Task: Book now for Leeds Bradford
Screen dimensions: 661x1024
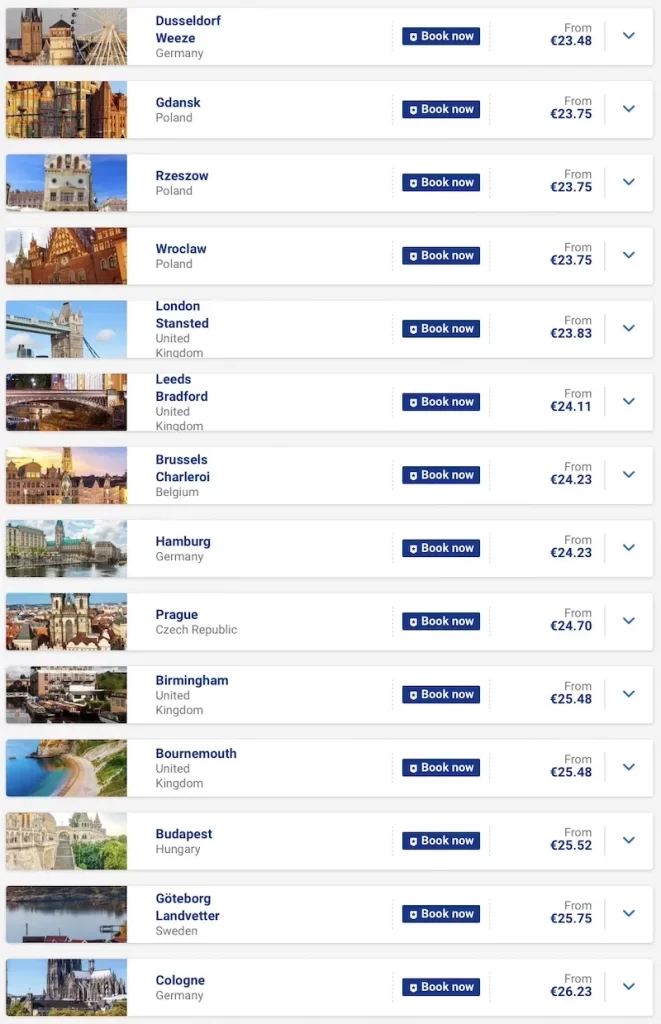Action: coord(441,402)
